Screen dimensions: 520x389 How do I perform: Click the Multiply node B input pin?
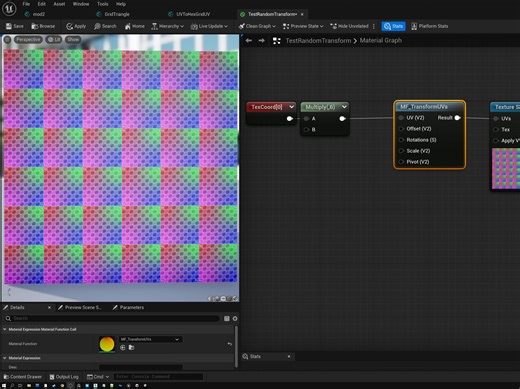(x=306, y=130)
